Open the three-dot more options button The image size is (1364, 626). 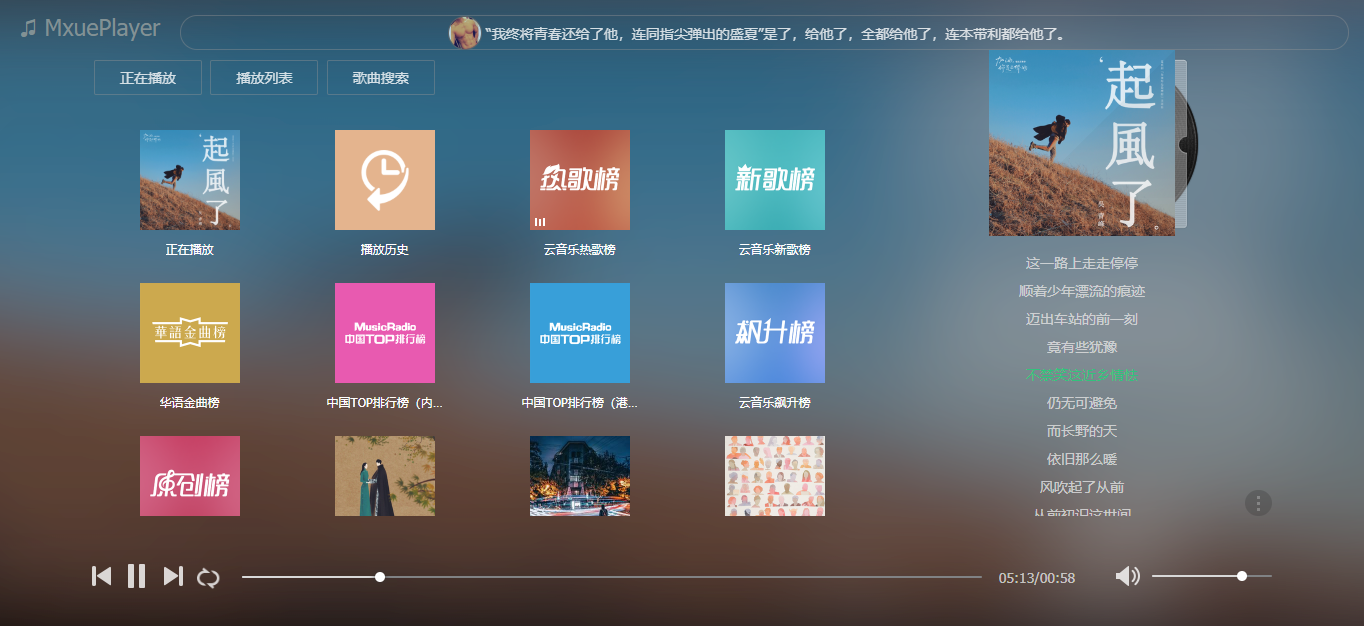pos(1258,503)
